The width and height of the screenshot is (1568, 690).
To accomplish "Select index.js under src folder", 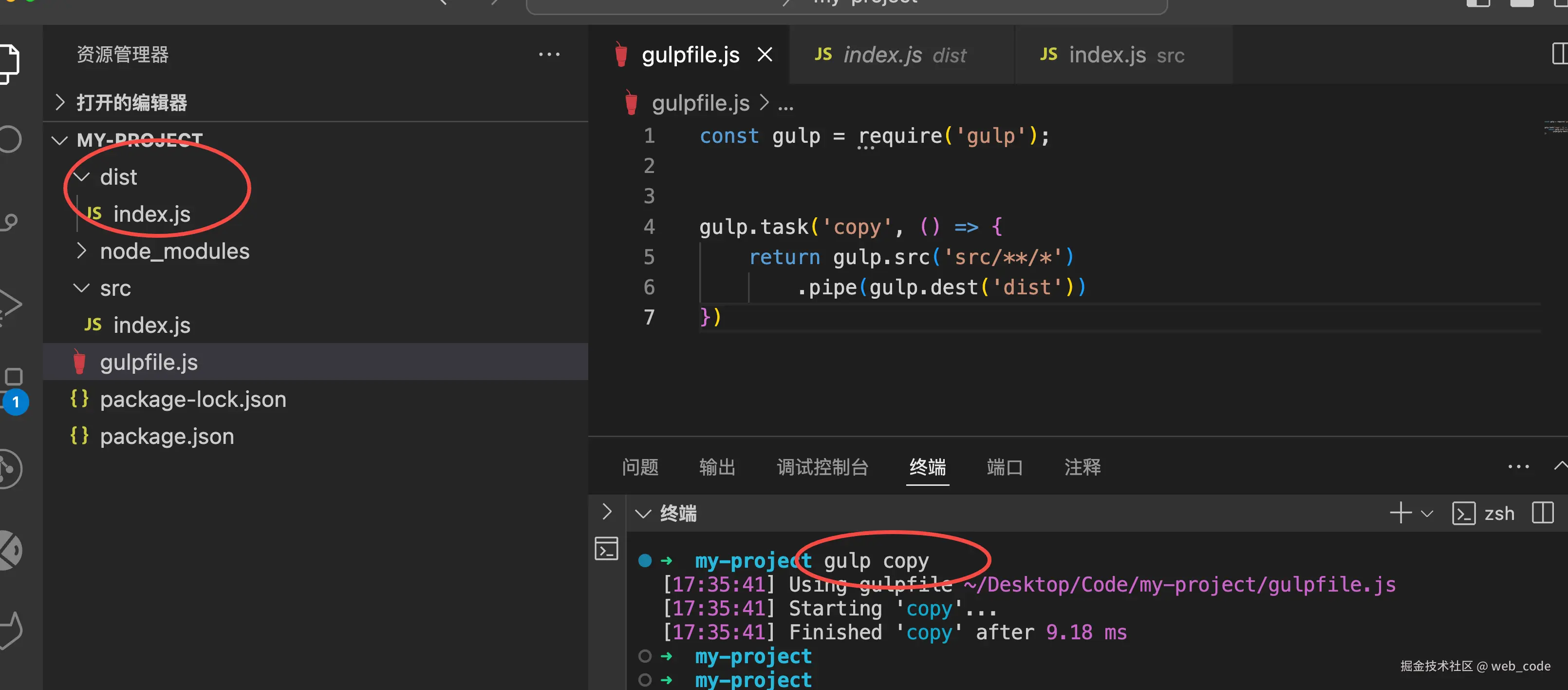I will [151, 325].
